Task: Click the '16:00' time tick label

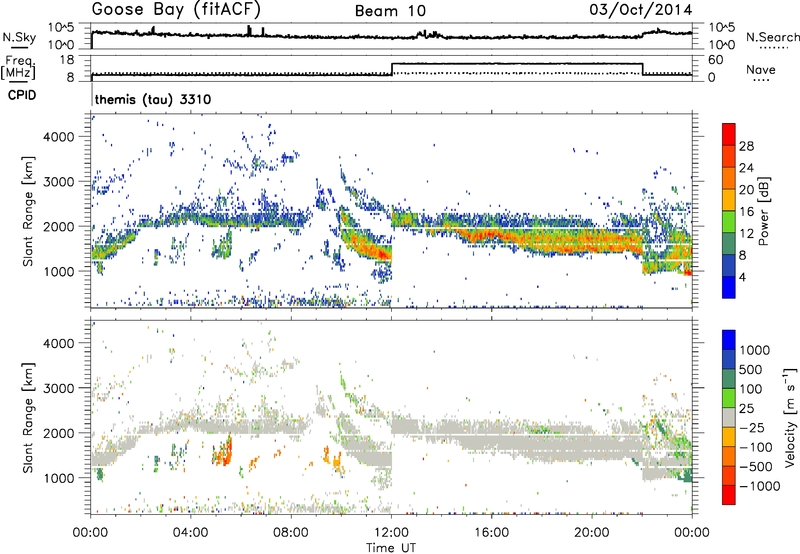Action: [x=491, y=532]
